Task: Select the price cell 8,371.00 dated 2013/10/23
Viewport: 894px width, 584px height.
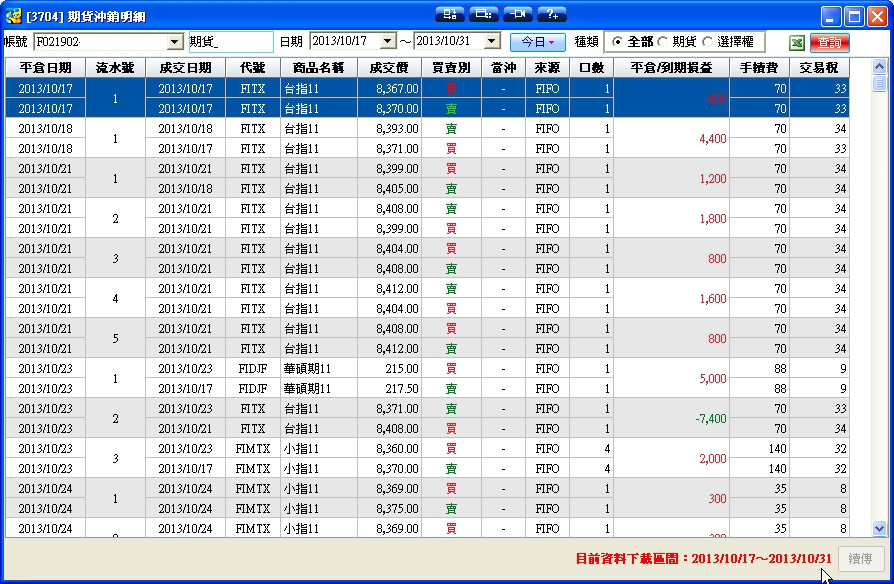Action: point(389,408)
